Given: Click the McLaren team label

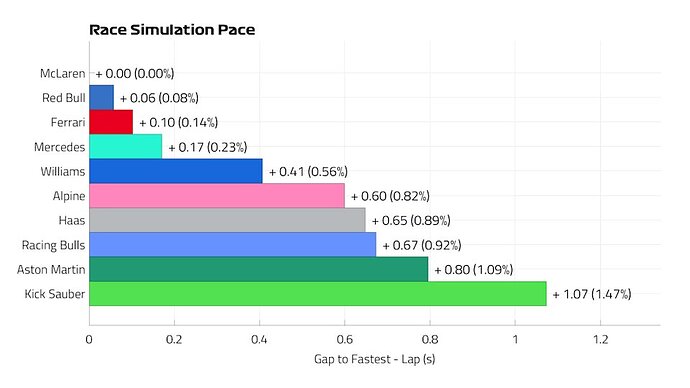Looking at the screenshot, I should pos(62,73).
